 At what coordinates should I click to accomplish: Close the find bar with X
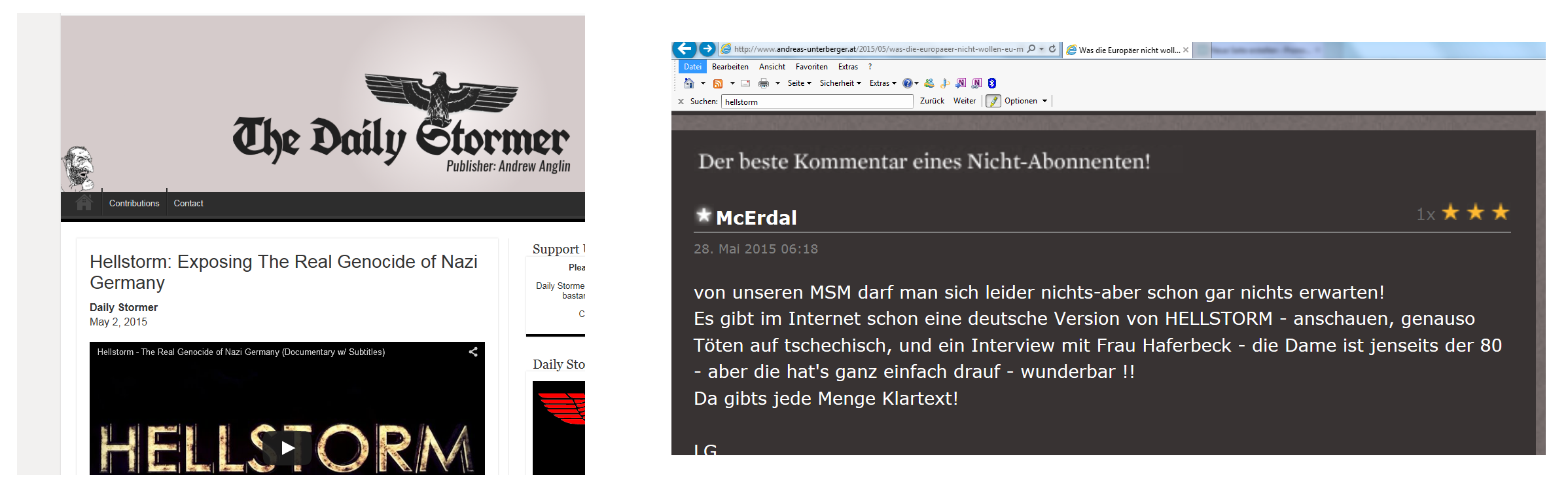681,102
